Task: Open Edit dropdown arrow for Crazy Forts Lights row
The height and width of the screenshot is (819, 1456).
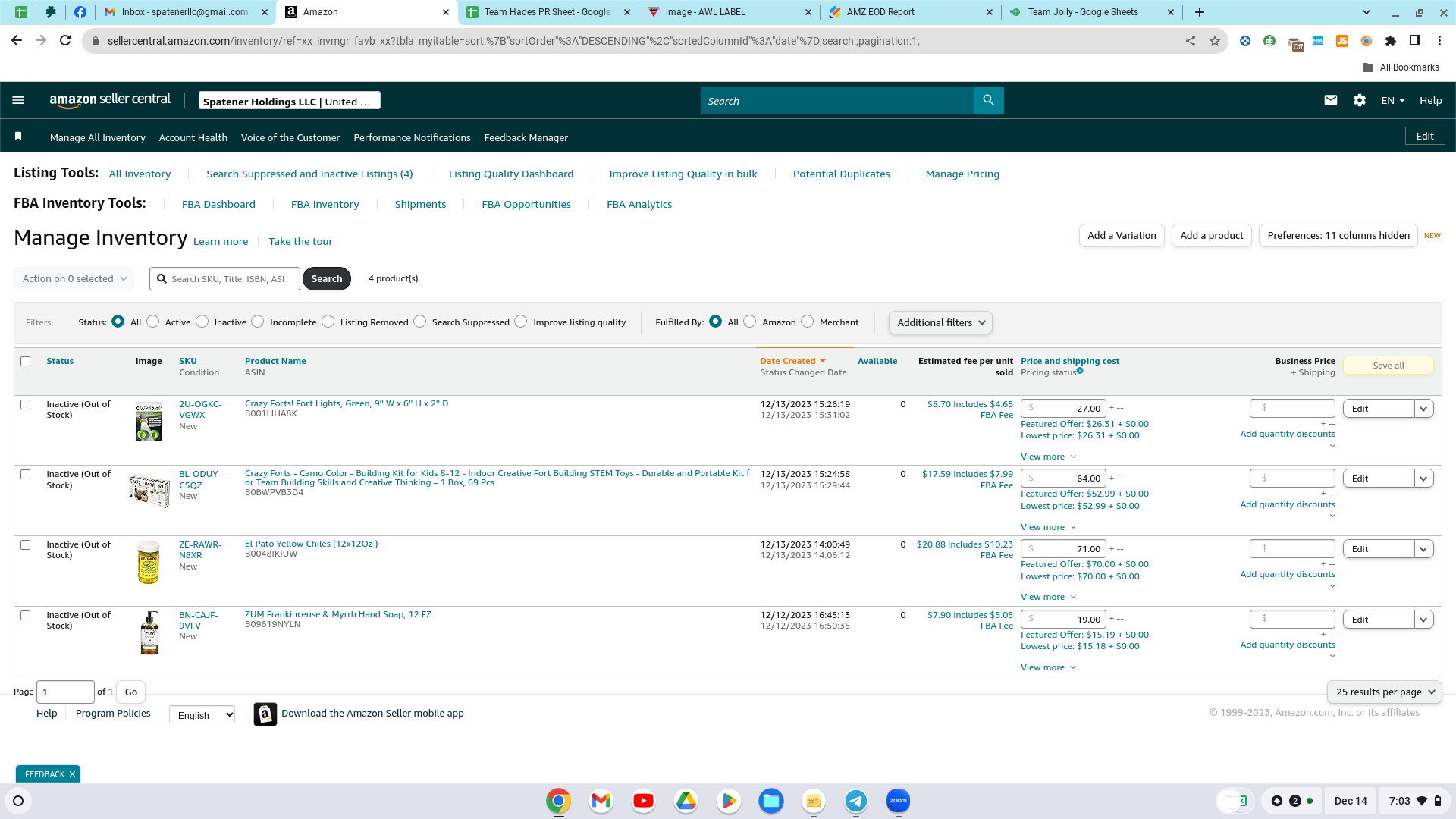Action: pyautogui.click(x=1423, y=409)
